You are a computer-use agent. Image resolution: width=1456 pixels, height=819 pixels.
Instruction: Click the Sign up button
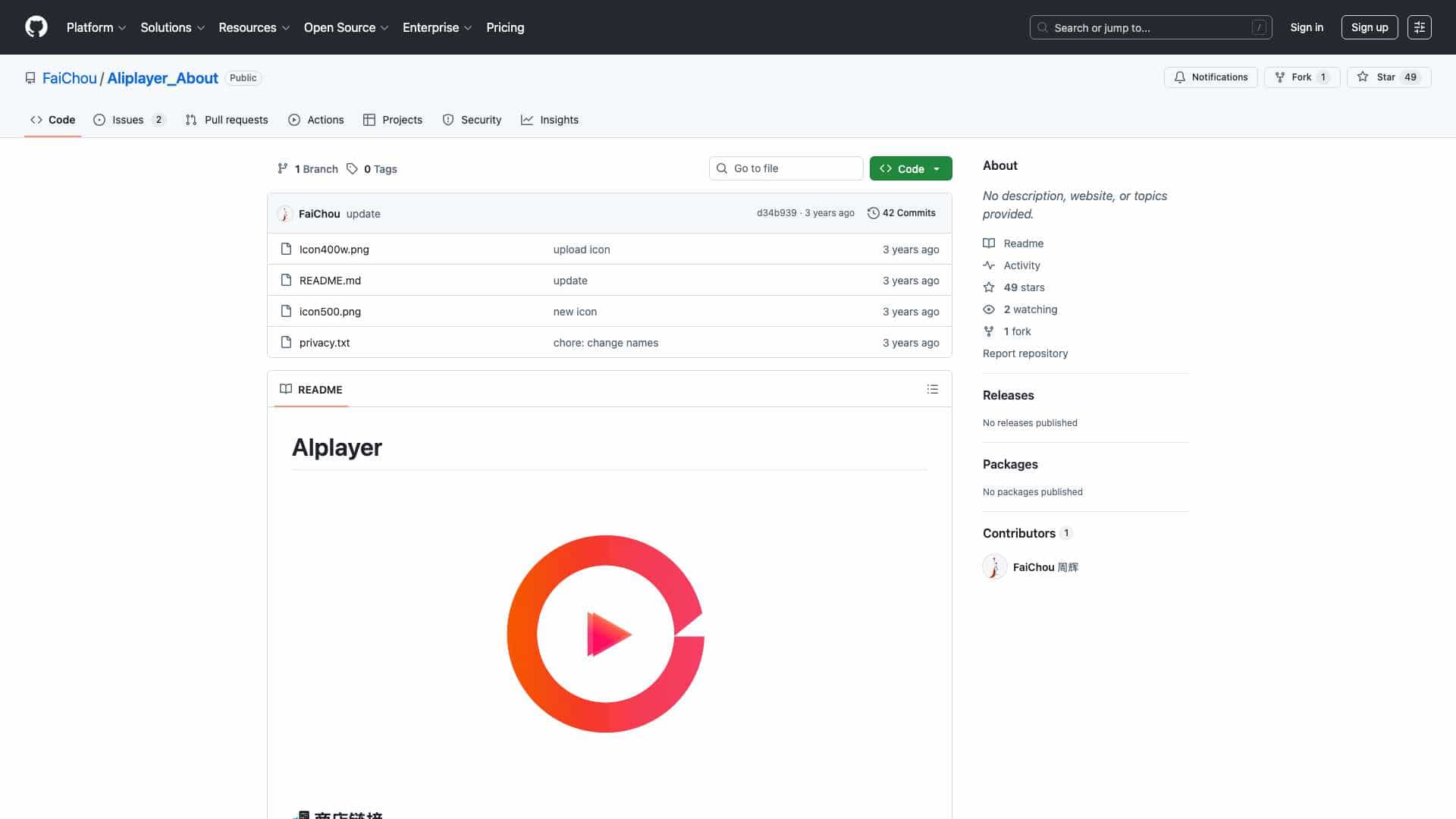tap(1369, 27)
